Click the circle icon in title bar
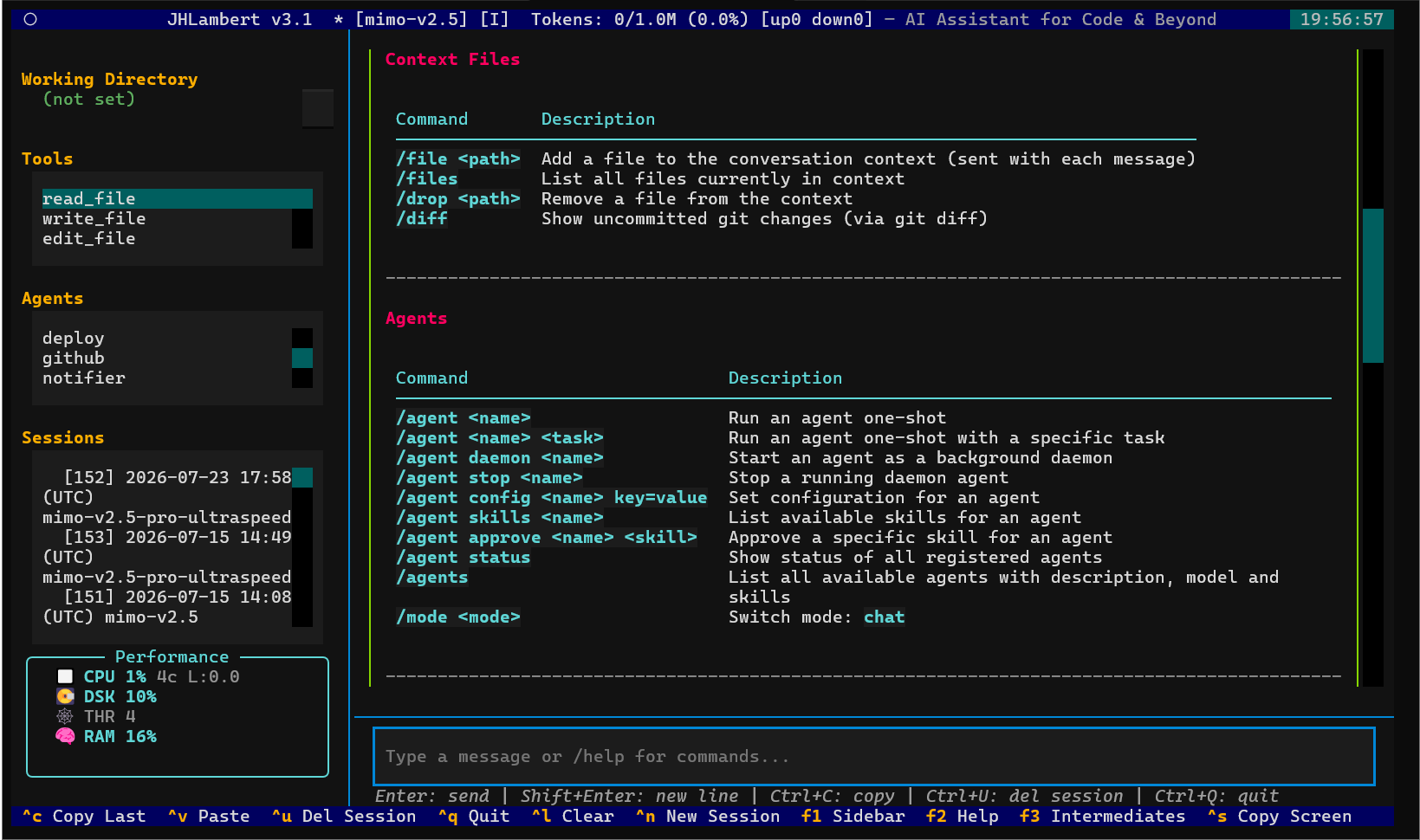The height and width of the screenshot is (840, 1420). pos(30,19)
